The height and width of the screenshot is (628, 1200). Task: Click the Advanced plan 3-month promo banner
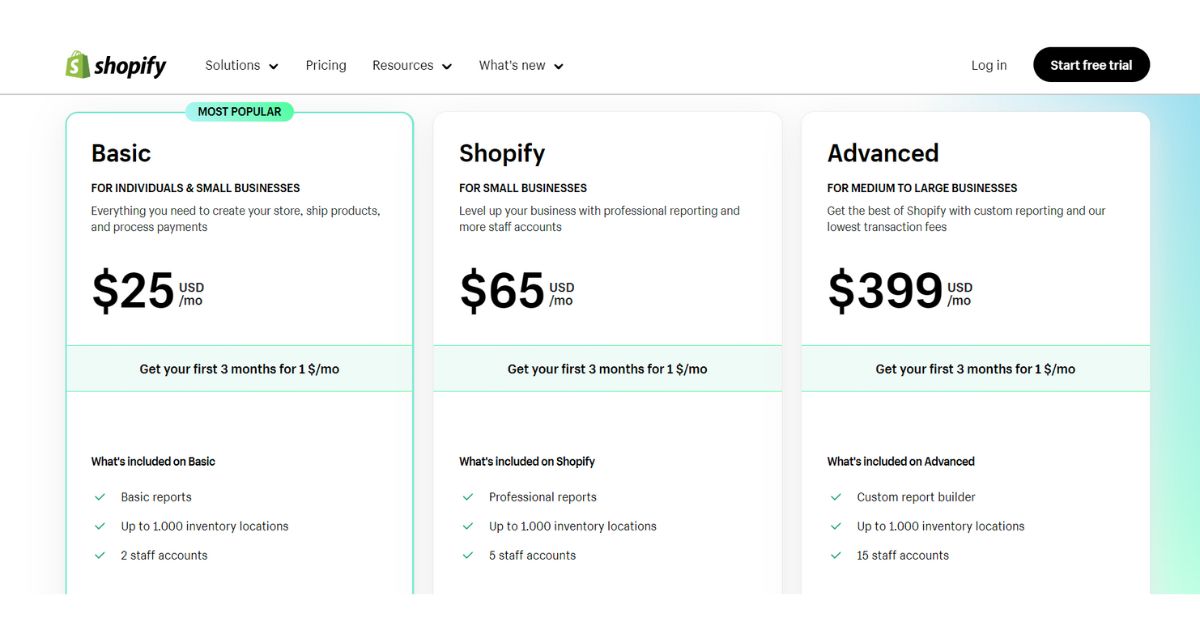(975, 368)
